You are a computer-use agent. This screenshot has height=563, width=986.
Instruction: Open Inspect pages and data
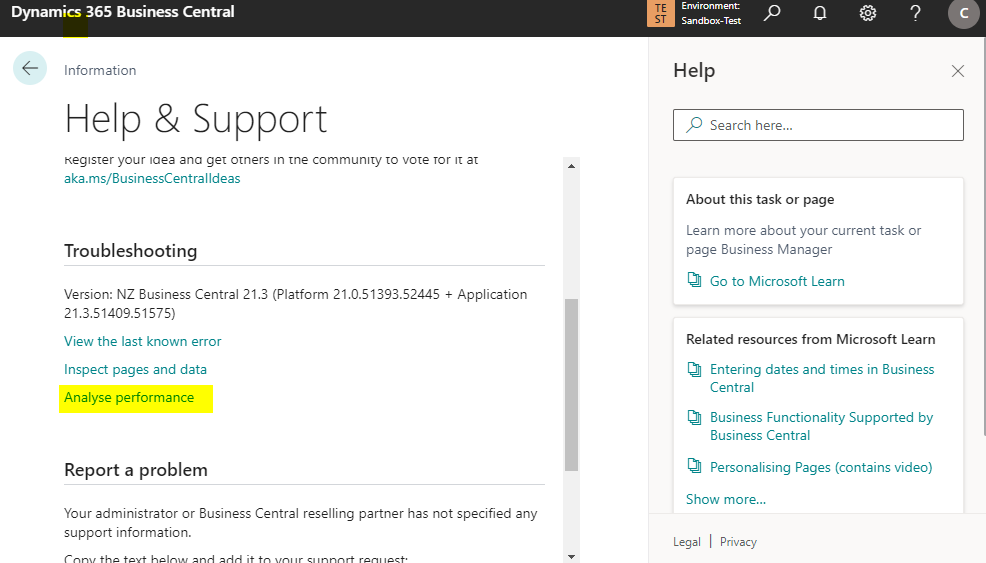click(x=135, y=370)
